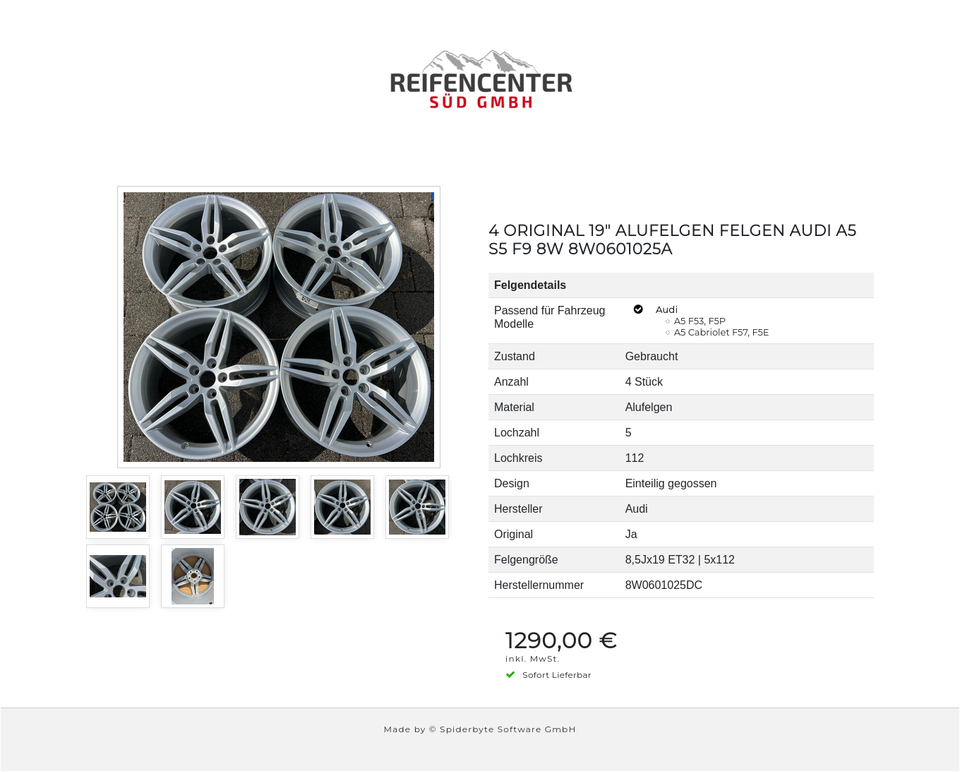Screen dimensions: 960x772
Task: Click the Felgendetails section header
Action: (528, 285)
